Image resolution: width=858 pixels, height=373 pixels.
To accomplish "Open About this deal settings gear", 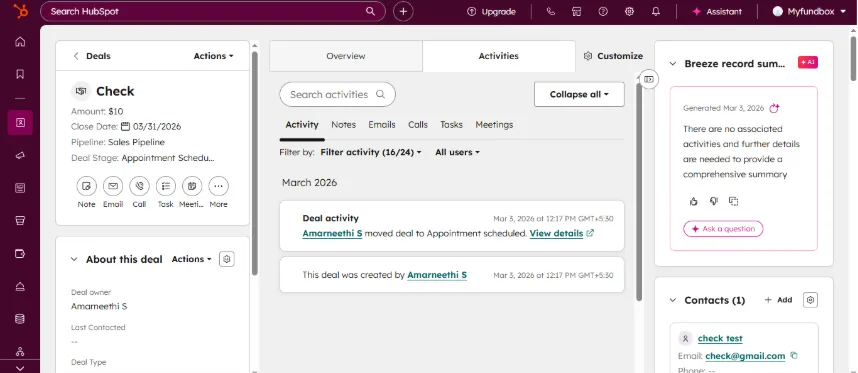I will click(x=227, y=259).
